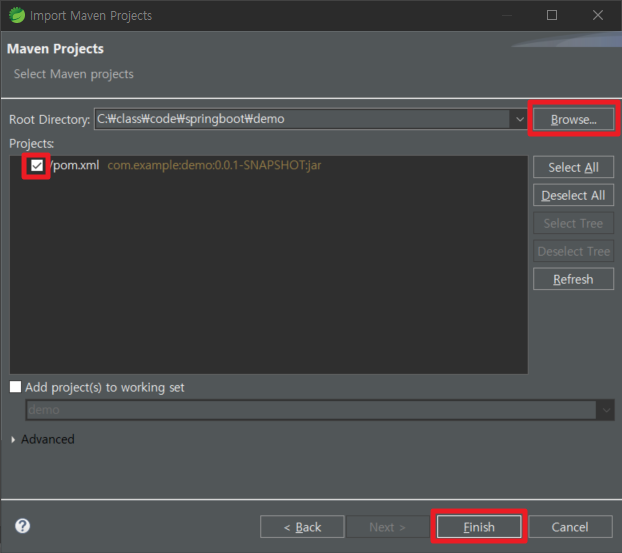The width and height of the screenshot is (622, 553).
Task: Click inside the Root Directory path field
Action: pos(302,119)
